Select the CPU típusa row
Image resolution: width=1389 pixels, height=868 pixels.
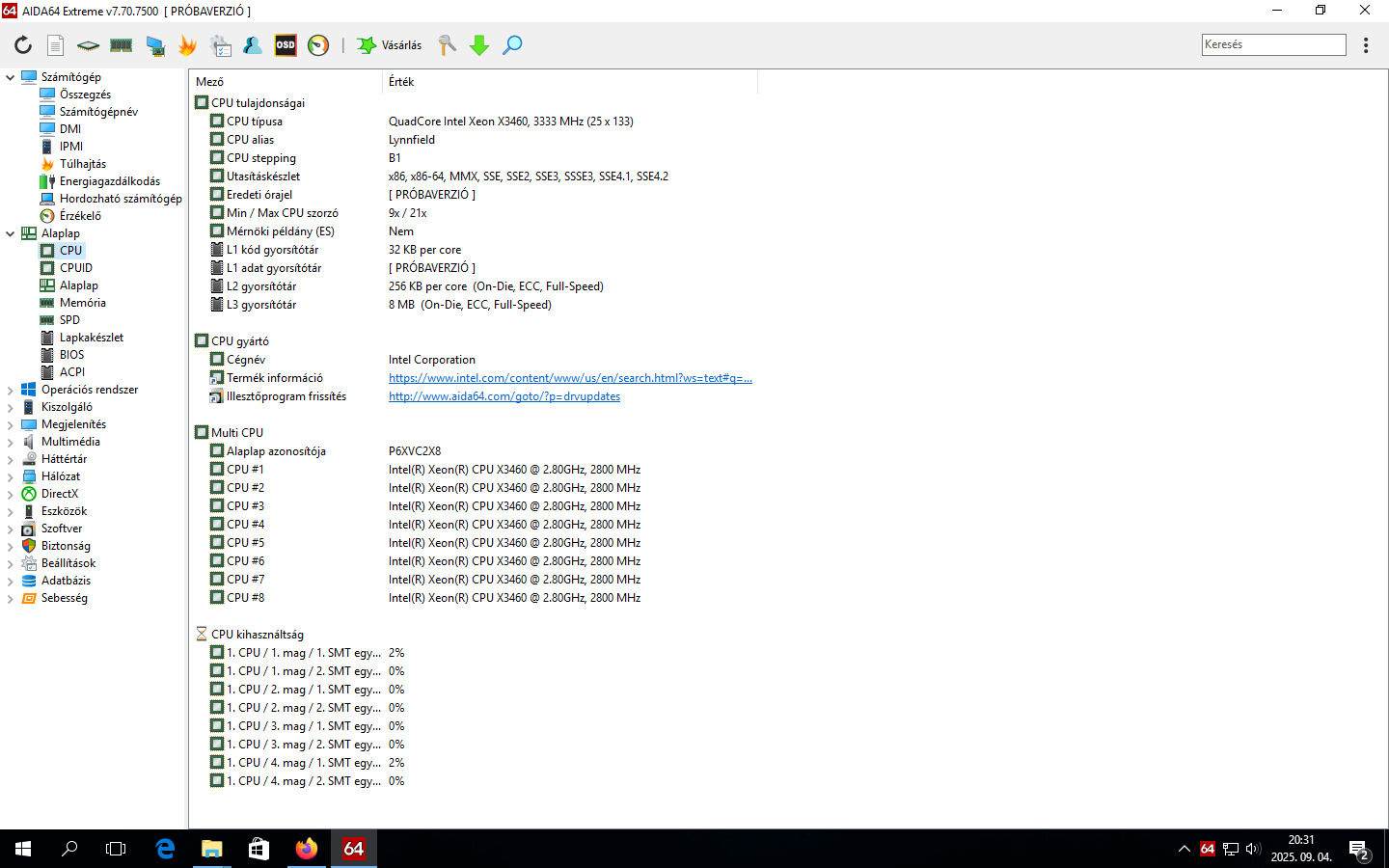tap(474, 122)
